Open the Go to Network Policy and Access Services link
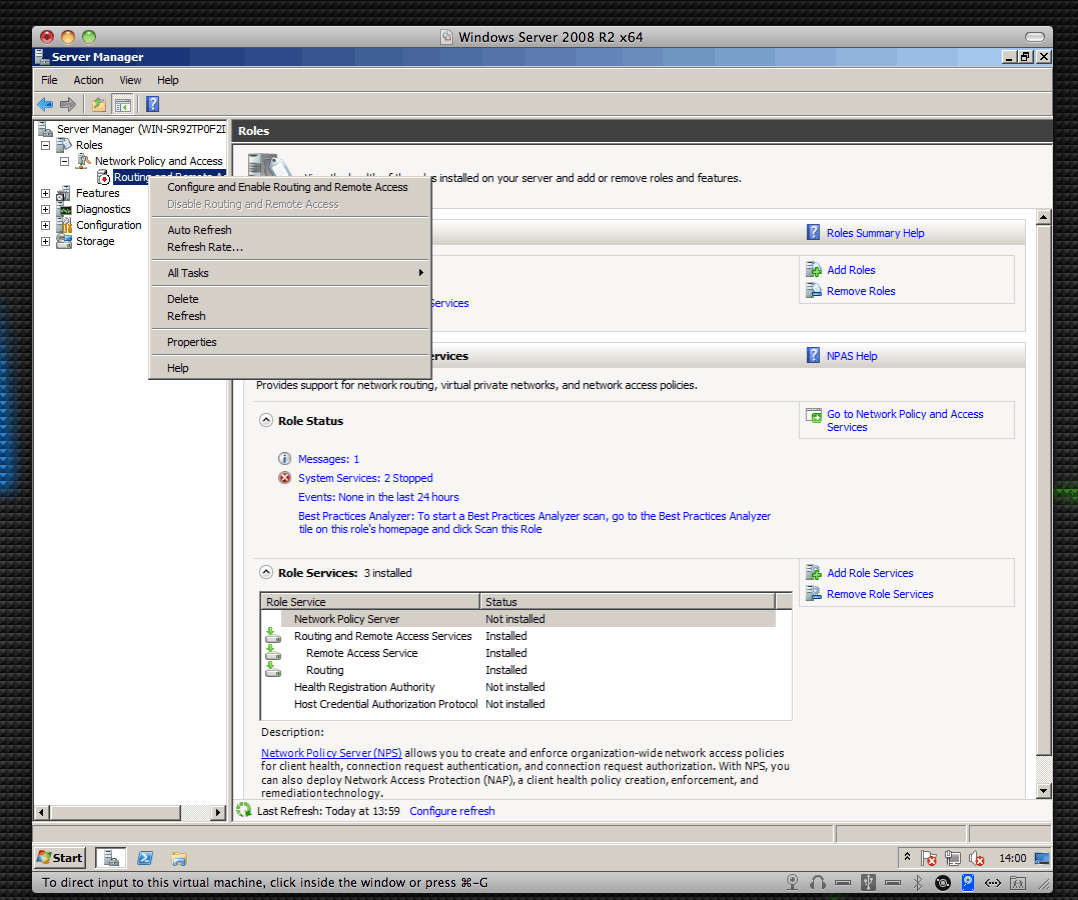Screen dimensions: 1078x900 click(905, 420)
